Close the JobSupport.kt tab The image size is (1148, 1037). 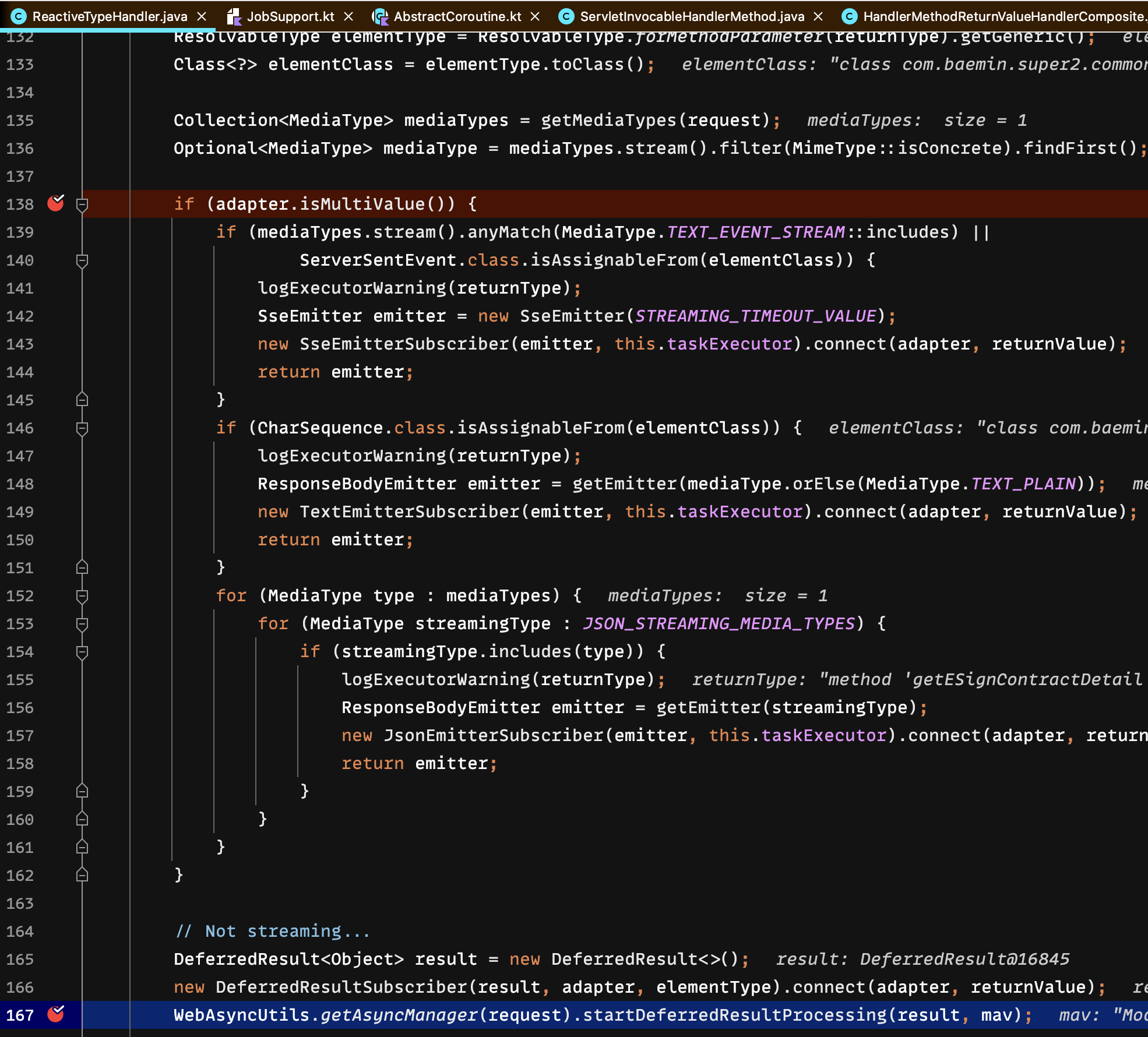pyautogui.click(x=348, y=17)
